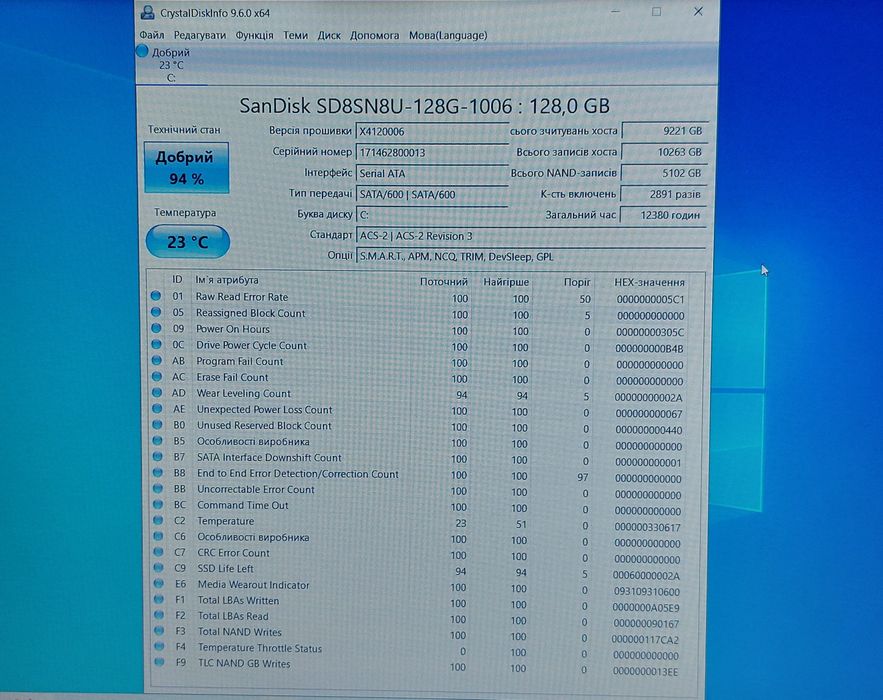Click the status dot for Program Fail Count
Viewport: 883px width, 700px height.
tap(157, 360)
